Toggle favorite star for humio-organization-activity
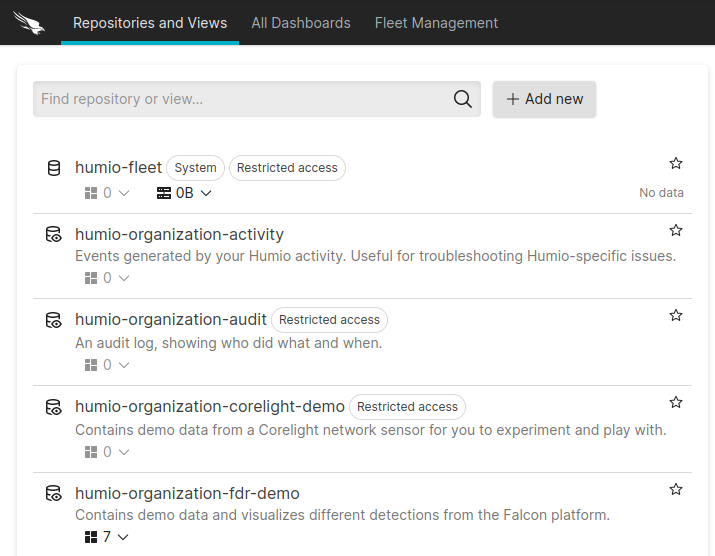Image resolution: width=715 pixels, height=556 pixels. [676, 230]
